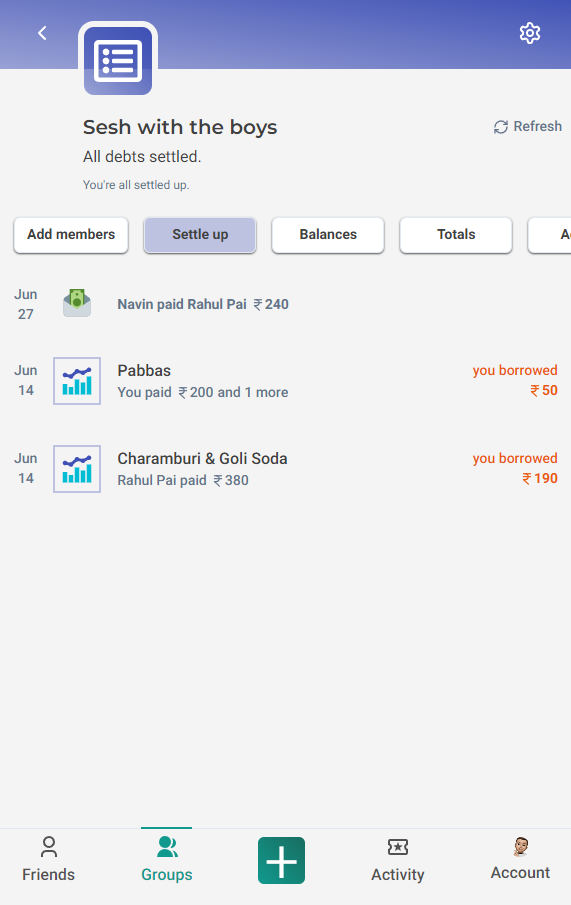
Task: Go back using the left arrow icon
Action: pyautogui.click(x=42, y=33)
